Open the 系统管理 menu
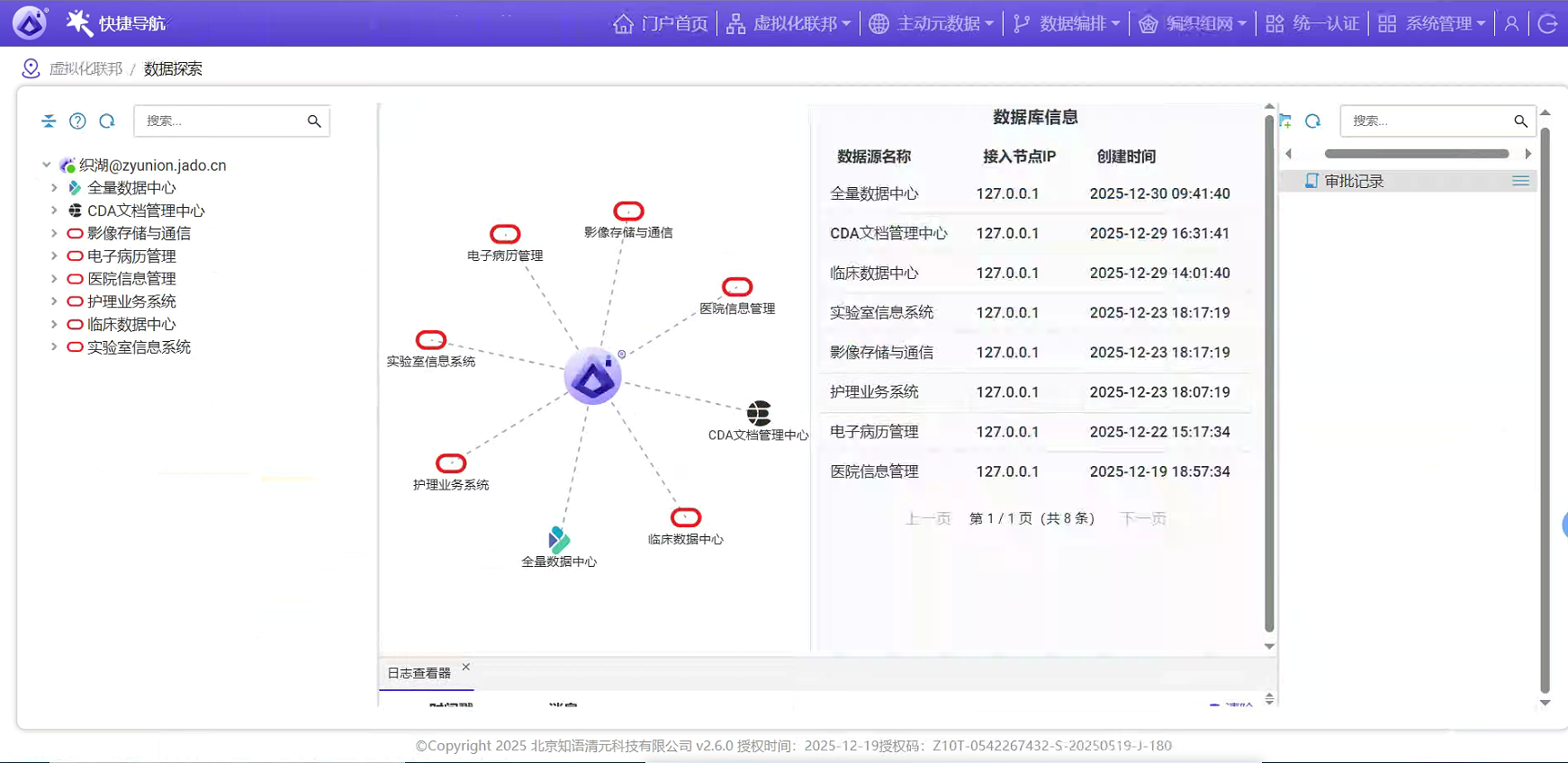Image resolution: width=1568 pixels, height=763 pixels. pos(1431,23)
